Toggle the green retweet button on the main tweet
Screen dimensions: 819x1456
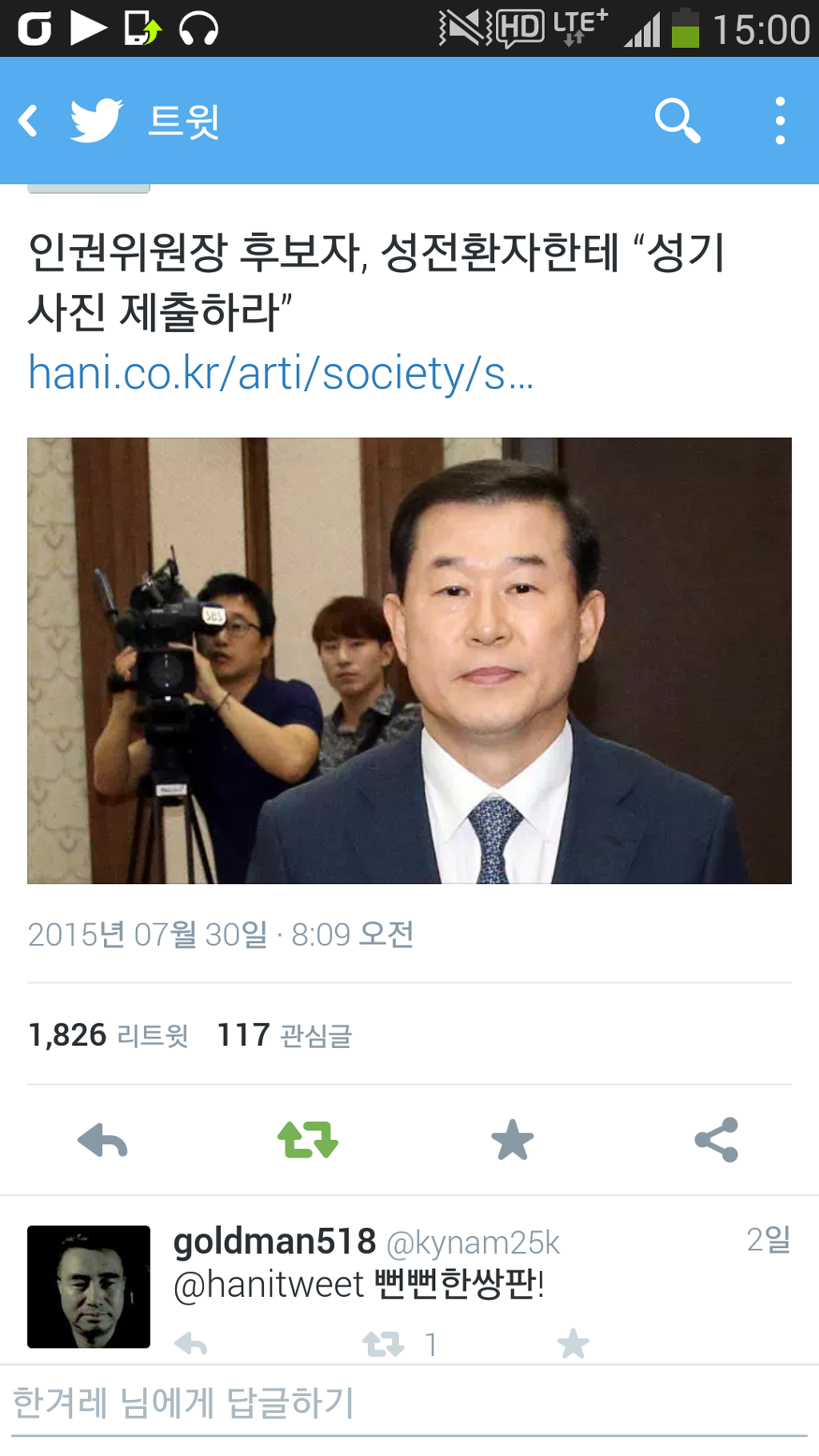[308, 1140]
